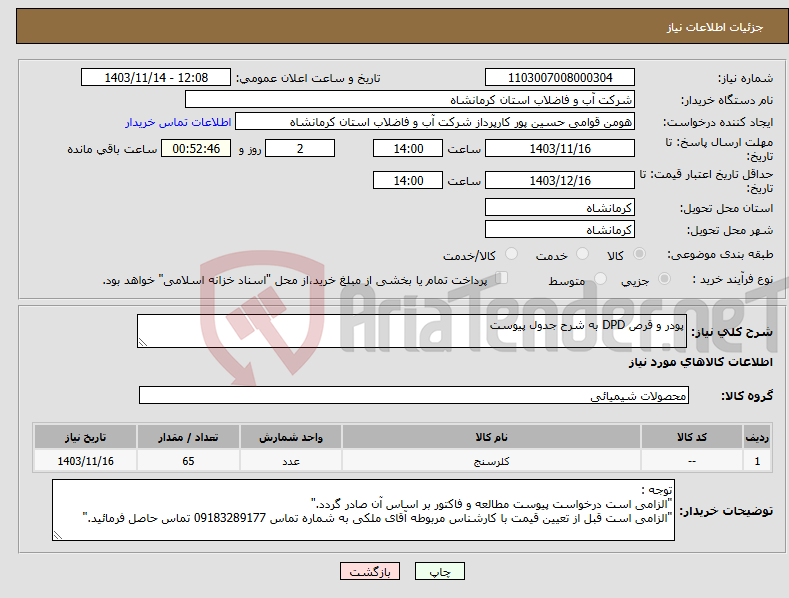Click the گروه کالا field محصولات شیمیائی
789x598 pixels.
[x=414, y=396]
